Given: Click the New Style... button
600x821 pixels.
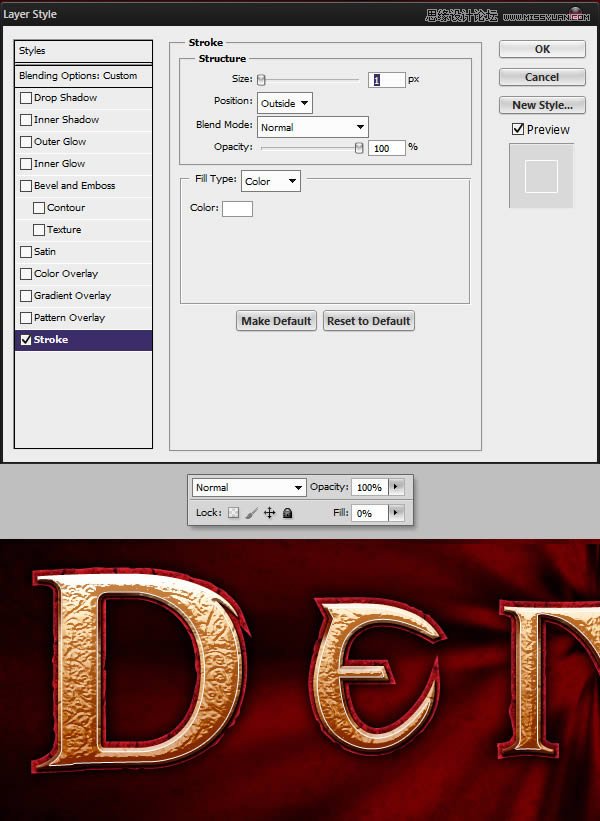Looking at the screenshot, I should 542,105.
